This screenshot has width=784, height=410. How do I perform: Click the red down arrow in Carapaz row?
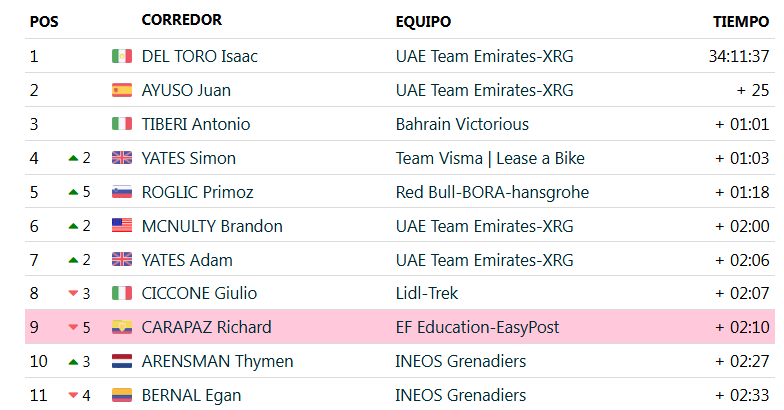coord(74,328)
